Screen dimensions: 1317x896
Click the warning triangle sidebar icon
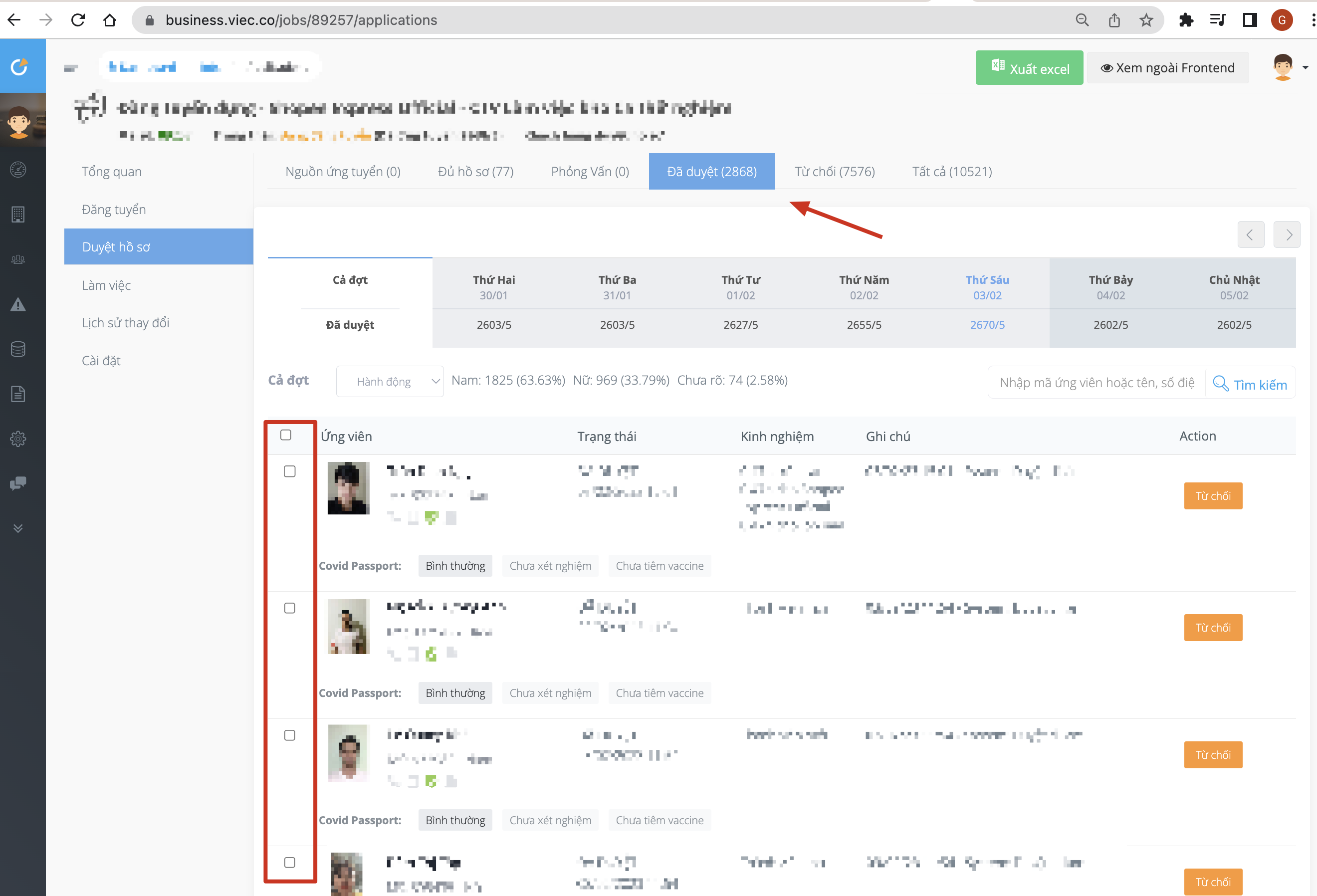[x=18, y=304]
